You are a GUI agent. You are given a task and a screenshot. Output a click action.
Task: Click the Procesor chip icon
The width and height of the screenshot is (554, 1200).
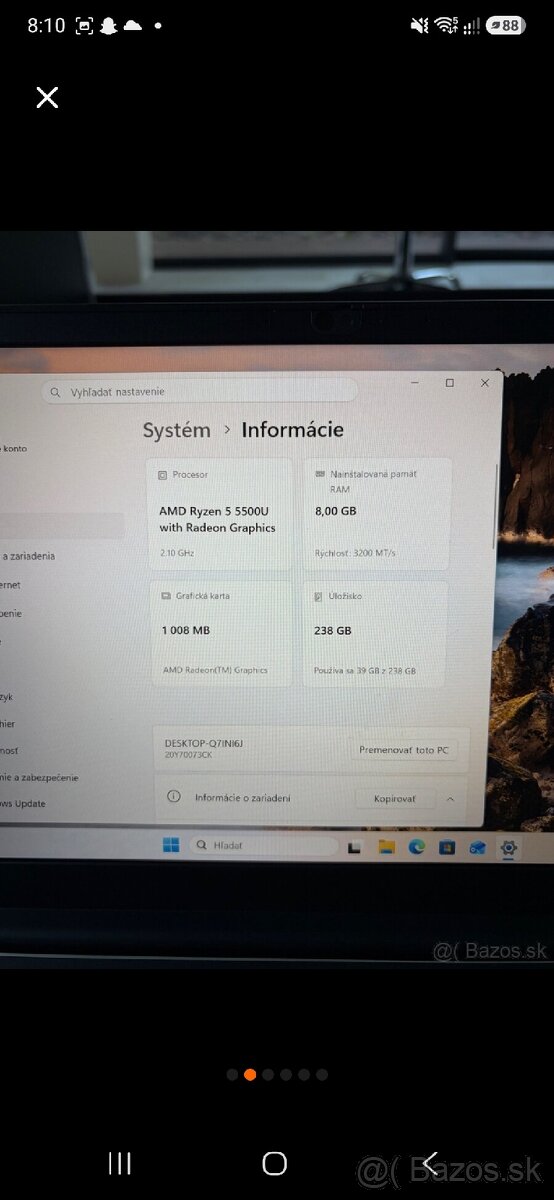coord(164,475)
